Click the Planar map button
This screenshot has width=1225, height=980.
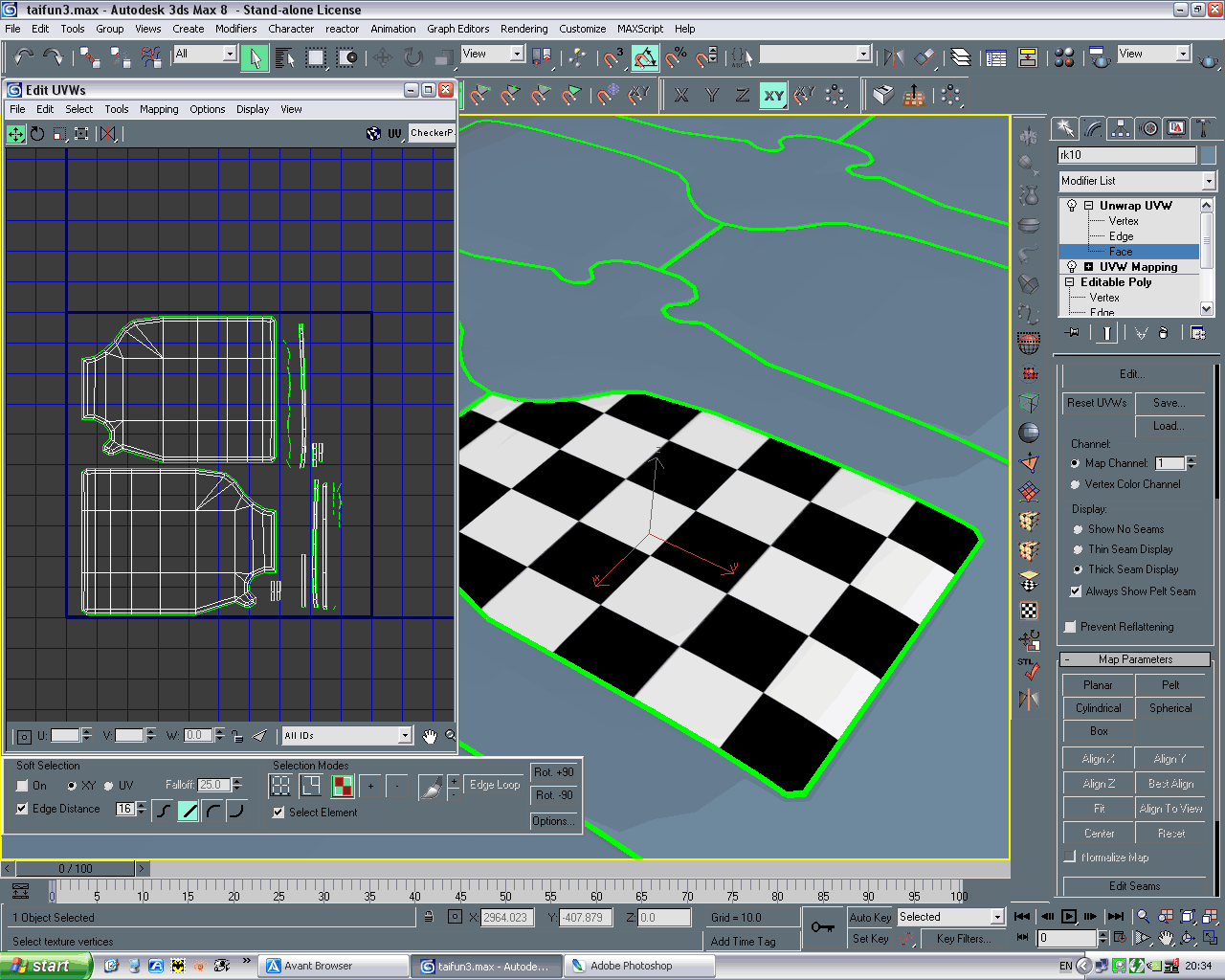1098,685
